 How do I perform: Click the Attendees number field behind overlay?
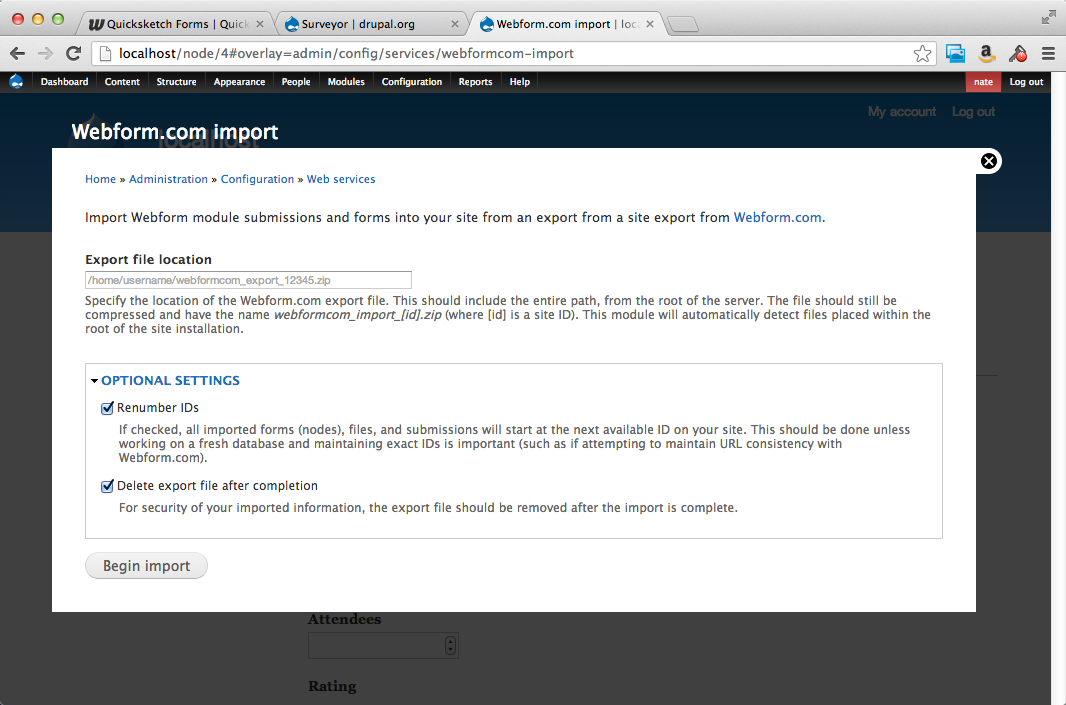click(383, 645)
